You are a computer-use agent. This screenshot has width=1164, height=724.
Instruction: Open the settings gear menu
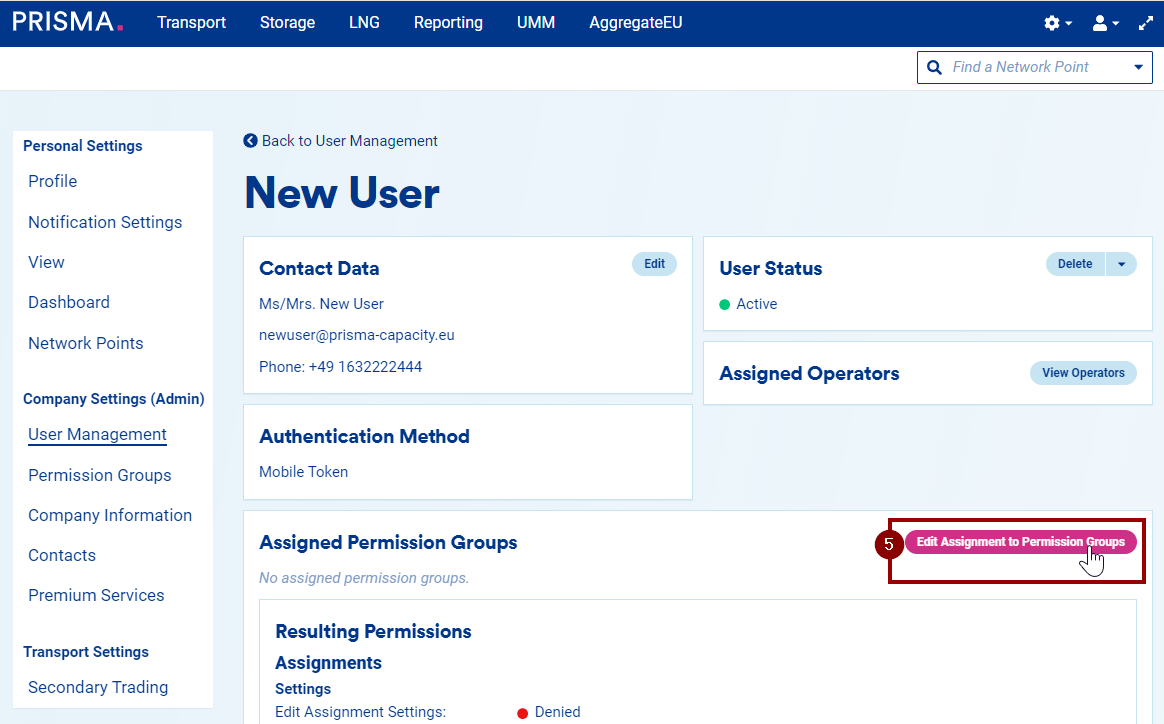pyautogui.click(x=1056, y=23)
